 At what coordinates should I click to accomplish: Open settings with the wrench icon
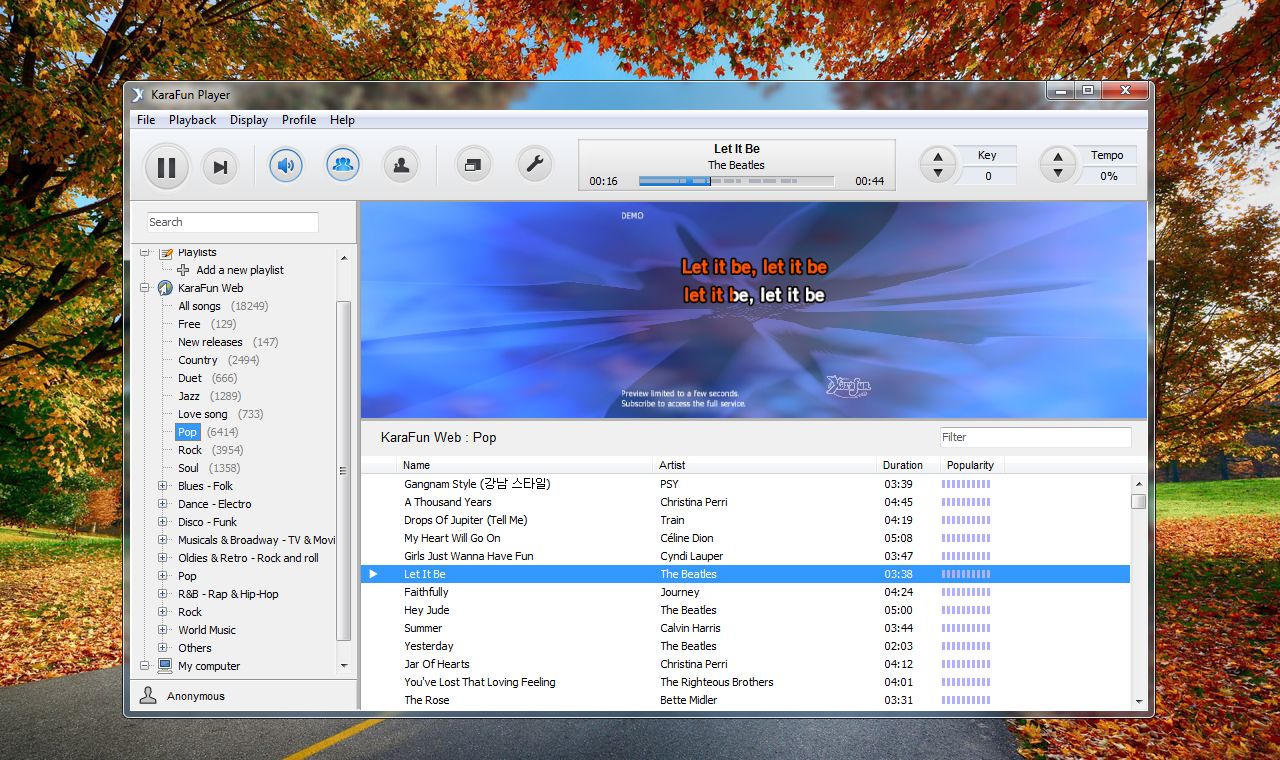click(534, 165)
